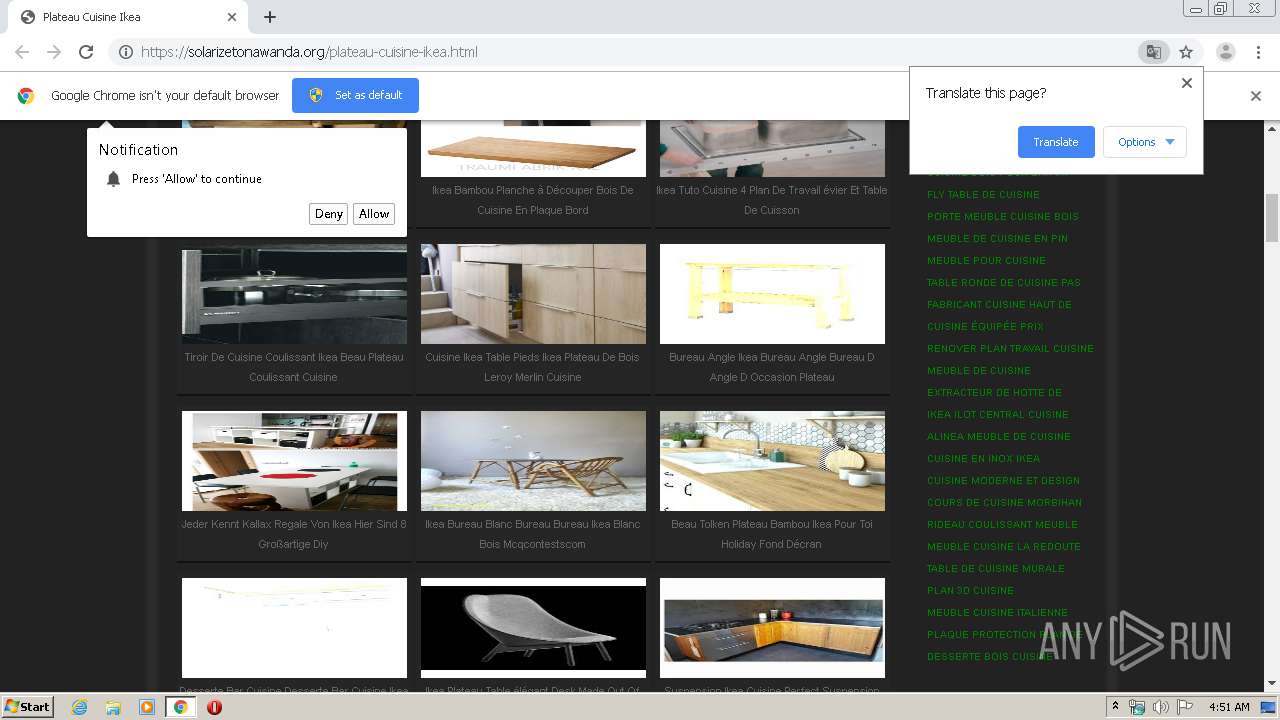Click the bell icon in the Notification popup
1280x720 pixels.
coord(113,179)
